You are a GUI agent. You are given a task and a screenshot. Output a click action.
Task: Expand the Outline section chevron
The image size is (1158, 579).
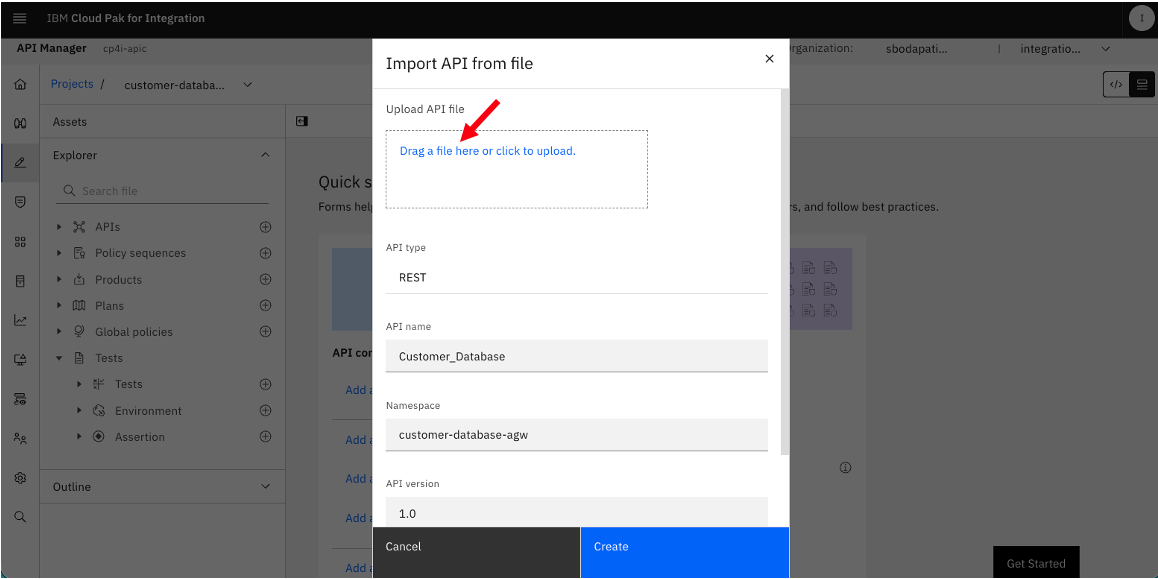tap(266, 487)
